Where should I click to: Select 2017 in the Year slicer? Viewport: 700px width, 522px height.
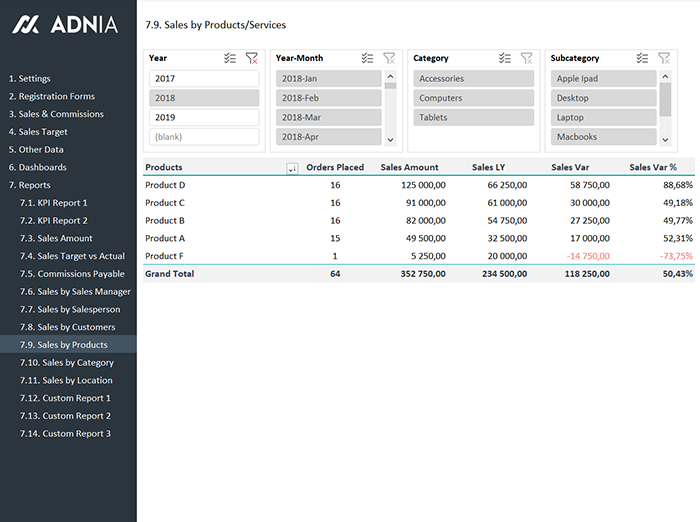tap(203, 78)
